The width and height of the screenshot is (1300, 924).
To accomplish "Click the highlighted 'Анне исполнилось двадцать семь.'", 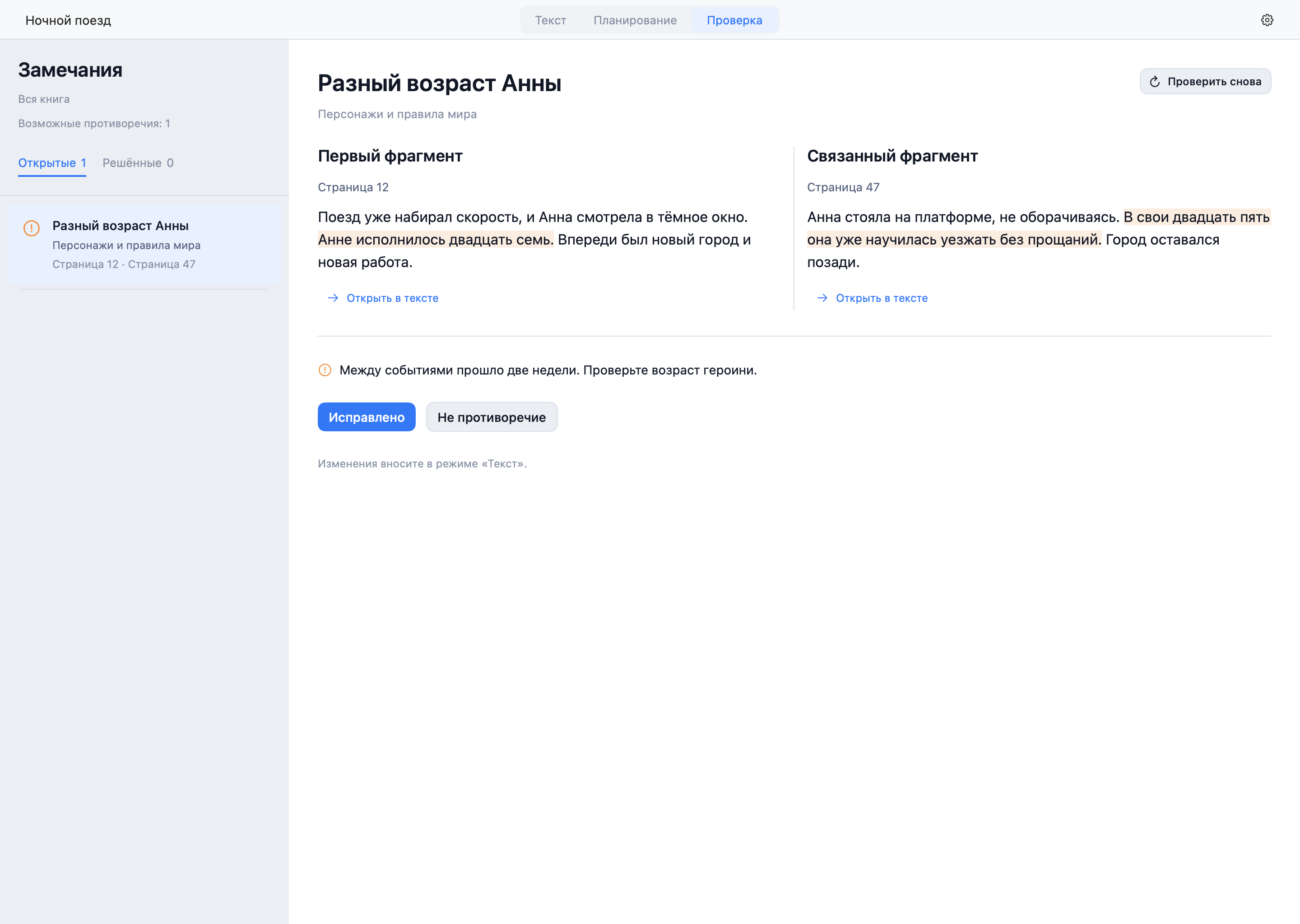I will click(436, 240).
